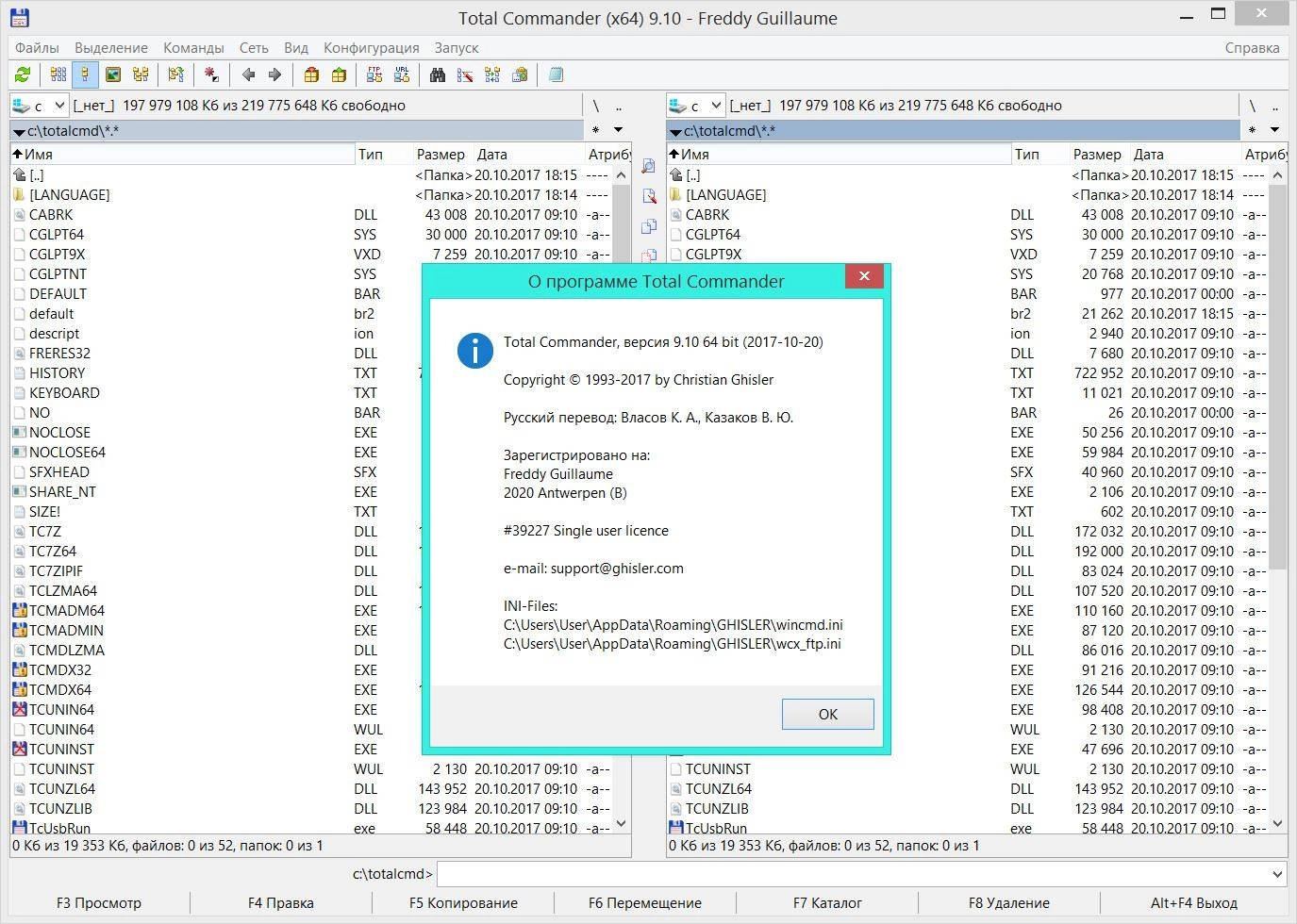
Task: Open the right panel drive c dropdown
Action: (x=695, y=106)
